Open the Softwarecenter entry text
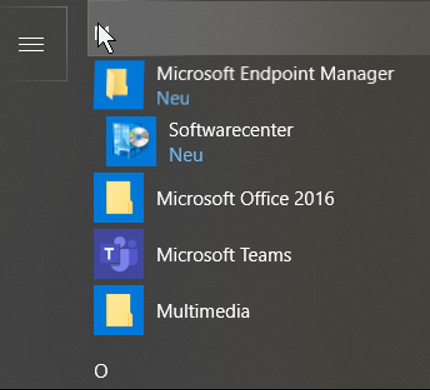430x390 pixels. click(231, 130)
